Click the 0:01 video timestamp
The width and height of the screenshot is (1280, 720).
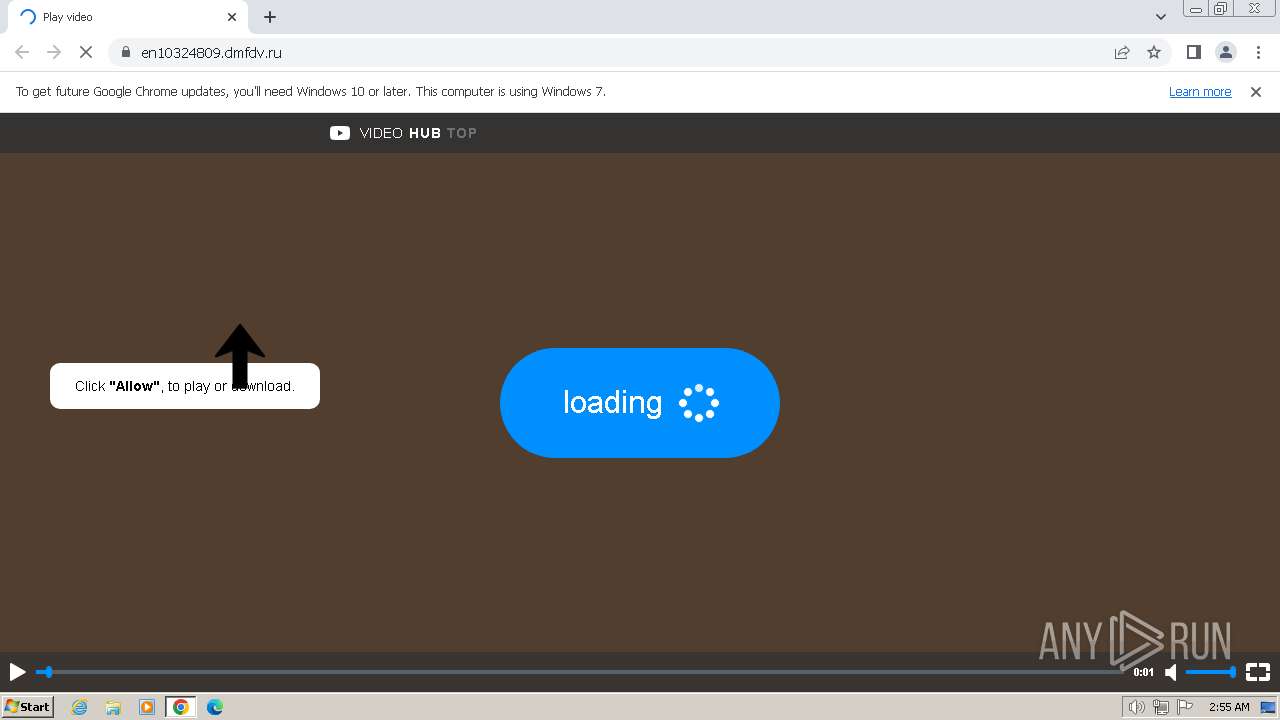pos(1143,672)
